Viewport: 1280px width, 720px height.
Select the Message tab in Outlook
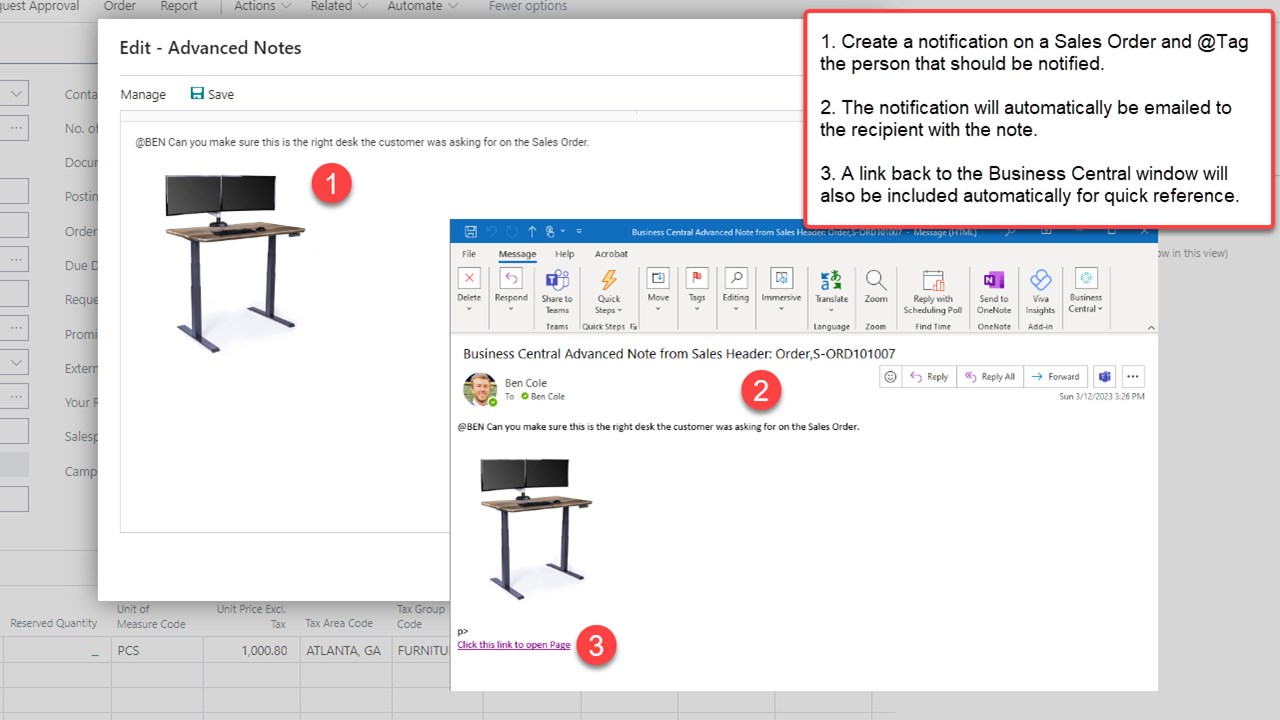pos(517,254)
